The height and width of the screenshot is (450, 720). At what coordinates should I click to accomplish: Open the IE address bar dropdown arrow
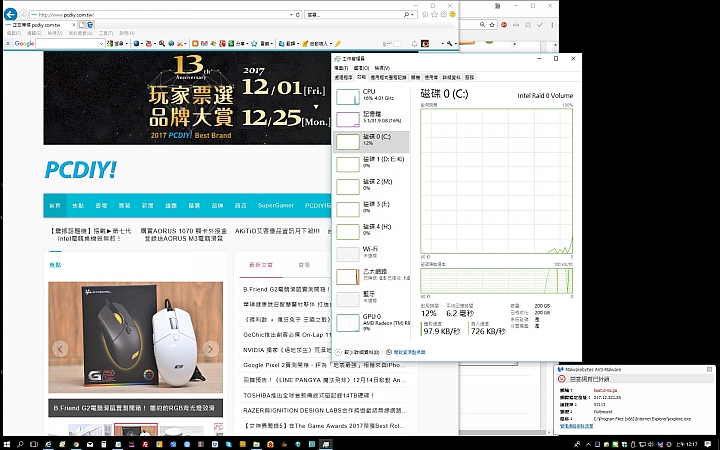pyautogui.click(x=292, y=15)
